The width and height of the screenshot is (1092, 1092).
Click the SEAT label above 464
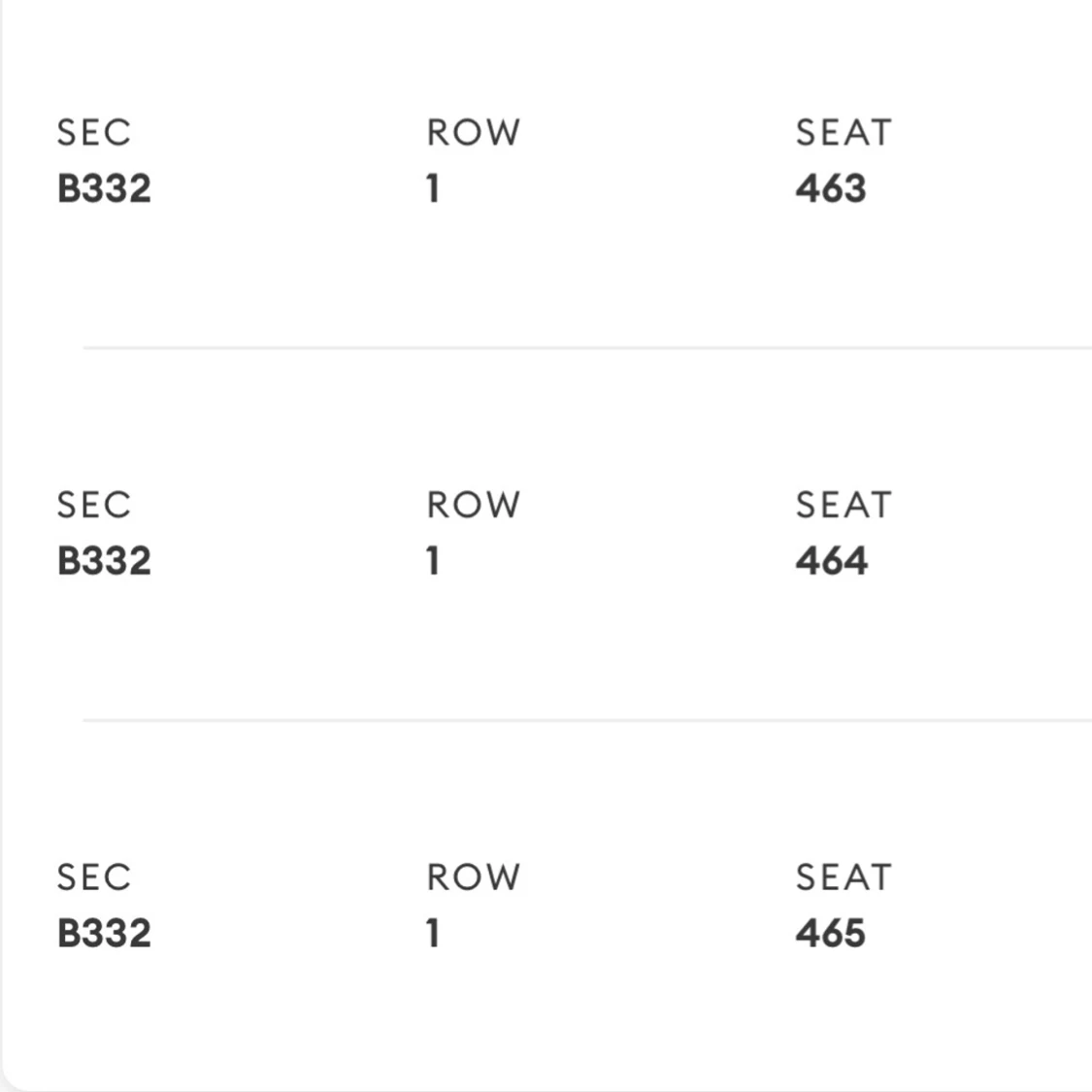(844, 504)
